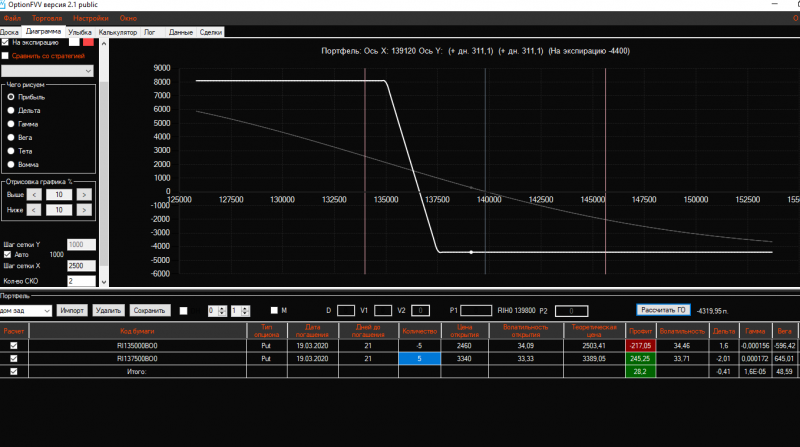Select the Вомма radio button
800x447 pixels.
[11, 164]
